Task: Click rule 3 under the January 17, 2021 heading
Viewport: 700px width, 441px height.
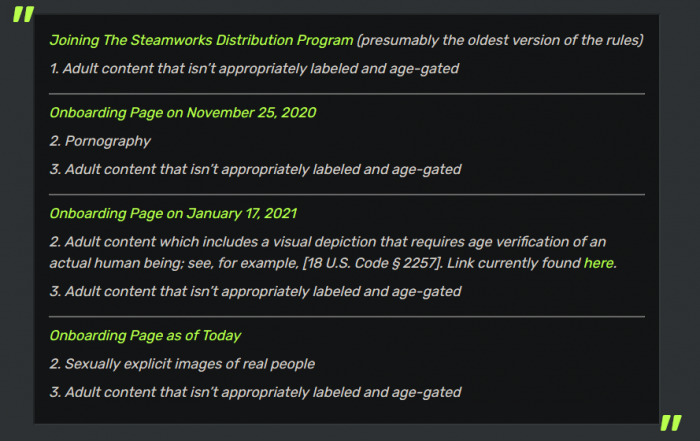Action: tap(255, 291)
